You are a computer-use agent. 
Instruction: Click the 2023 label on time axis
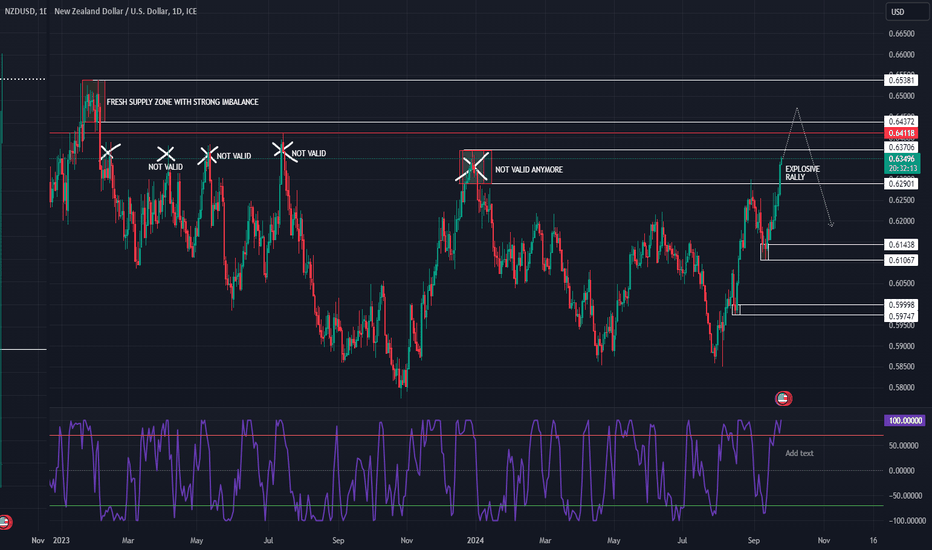point(61,540)
